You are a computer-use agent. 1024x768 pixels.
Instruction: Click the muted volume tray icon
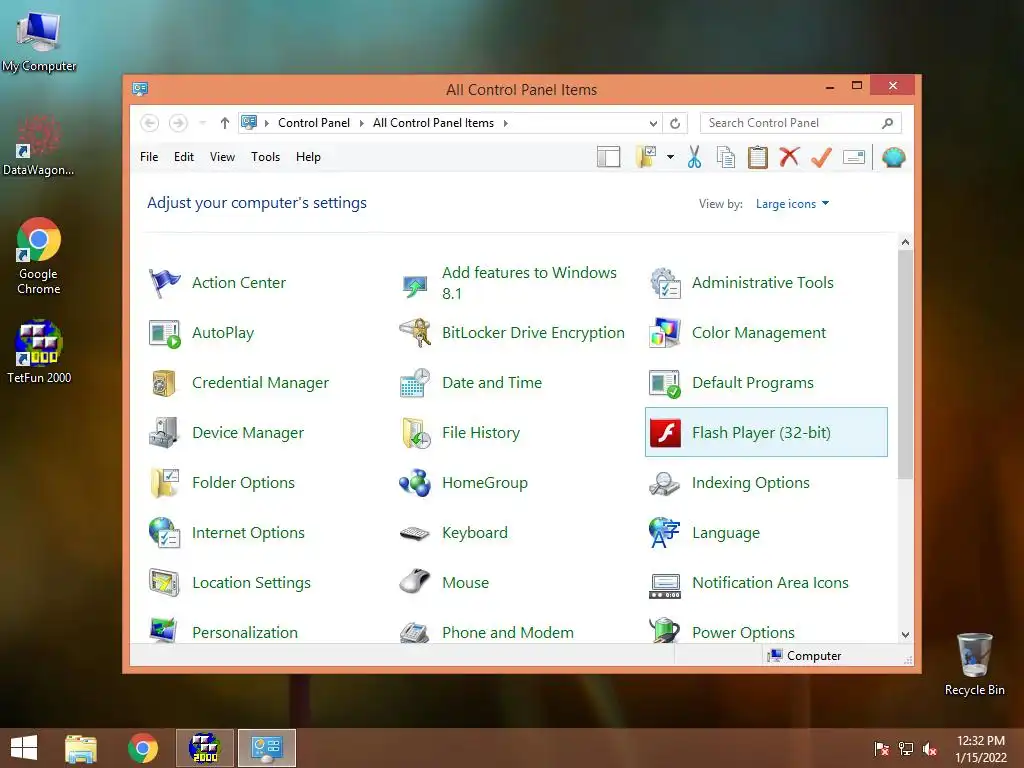point(930,749)
